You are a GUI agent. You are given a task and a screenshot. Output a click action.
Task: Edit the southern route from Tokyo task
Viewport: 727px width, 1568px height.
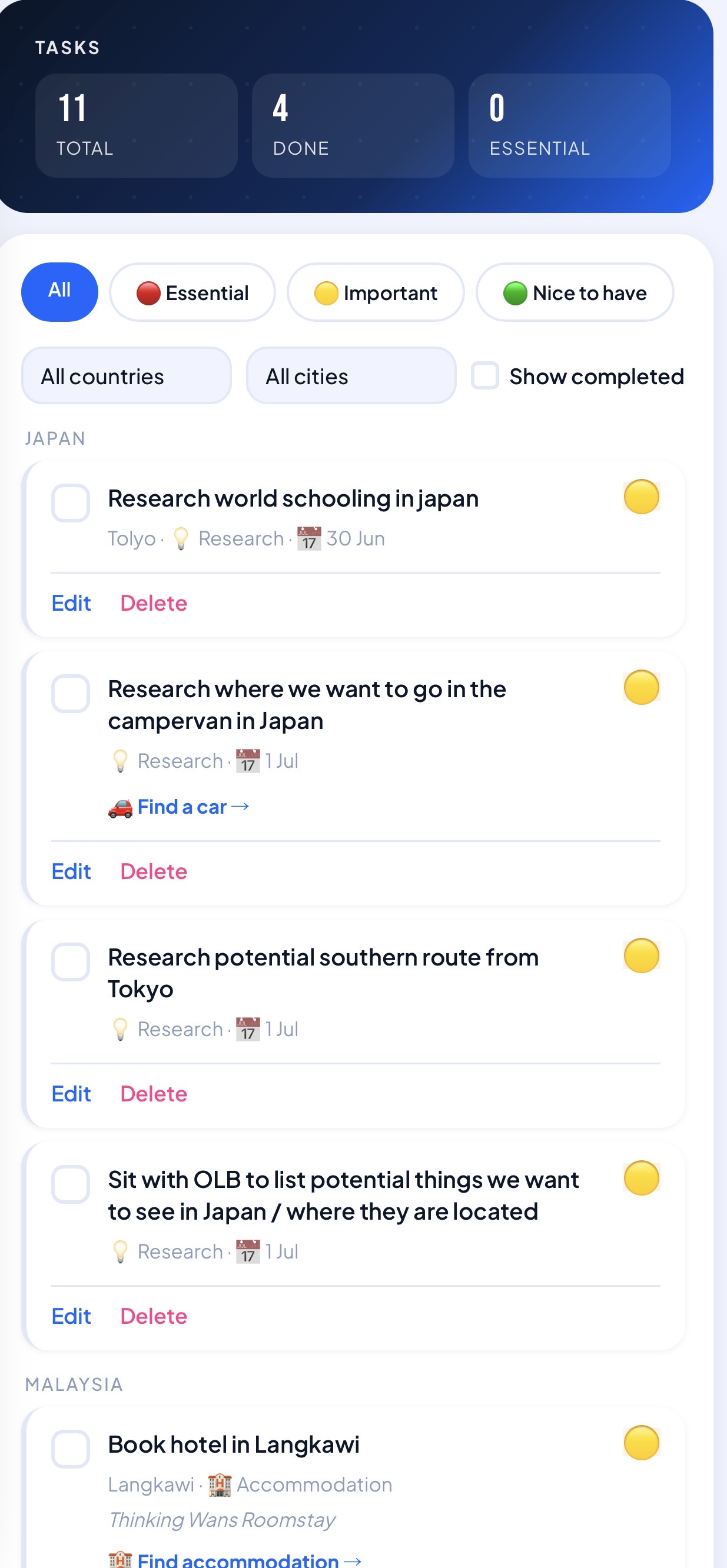click(71, 1093)
